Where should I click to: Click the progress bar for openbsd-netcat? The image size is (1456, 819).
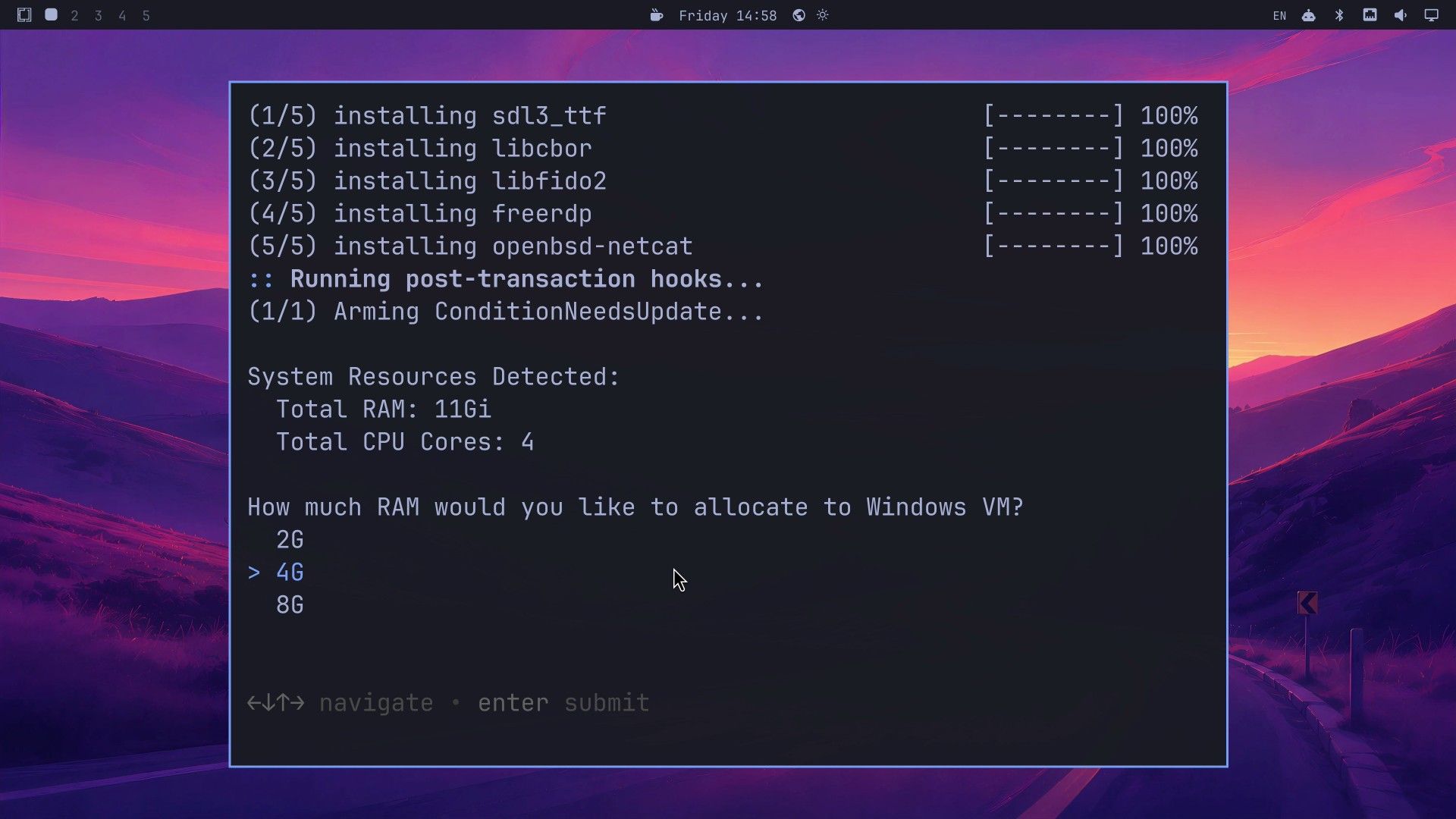pyautogui.click(x=1053, y=246)
